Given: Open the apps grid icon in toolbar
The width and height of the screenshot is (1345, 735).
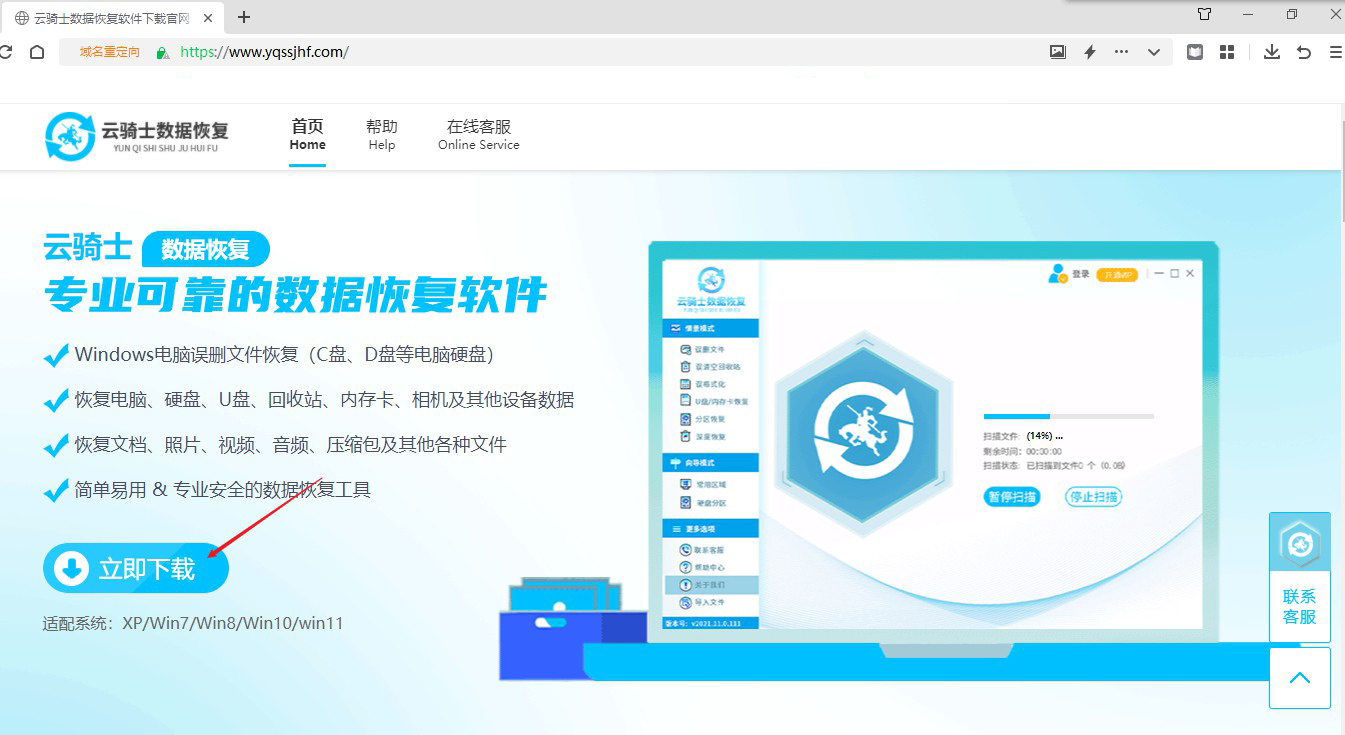Looking at the screenshot, I should tap(1227, 52).
